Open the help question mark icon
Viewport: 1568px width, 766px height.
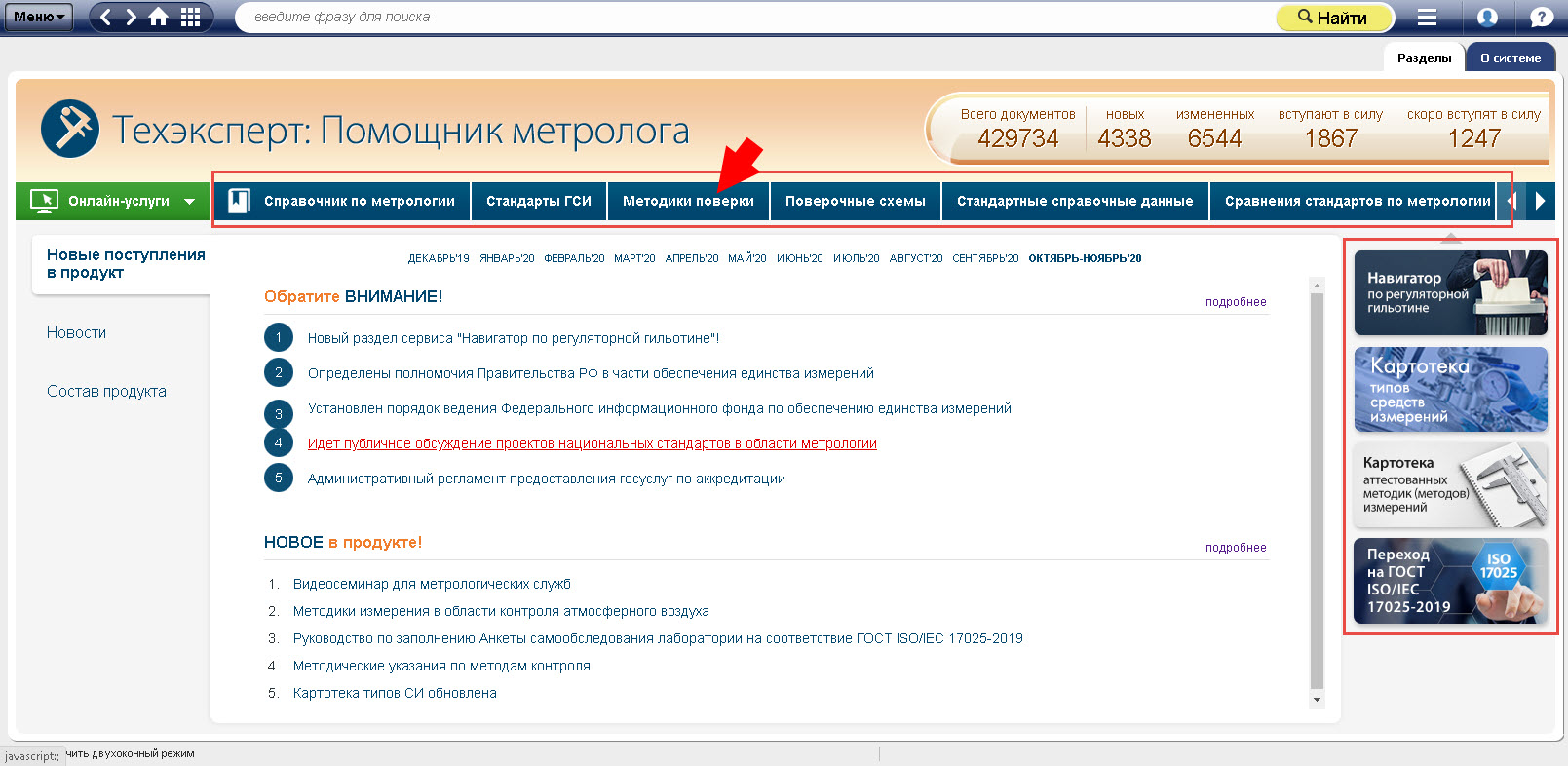1542,17
